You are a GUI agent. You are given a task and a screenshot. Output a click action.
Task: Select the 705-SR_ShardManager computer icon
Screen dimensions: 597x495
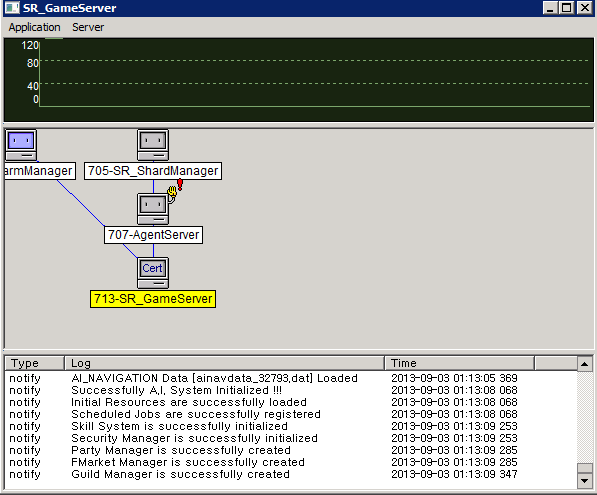coord(153,145)
